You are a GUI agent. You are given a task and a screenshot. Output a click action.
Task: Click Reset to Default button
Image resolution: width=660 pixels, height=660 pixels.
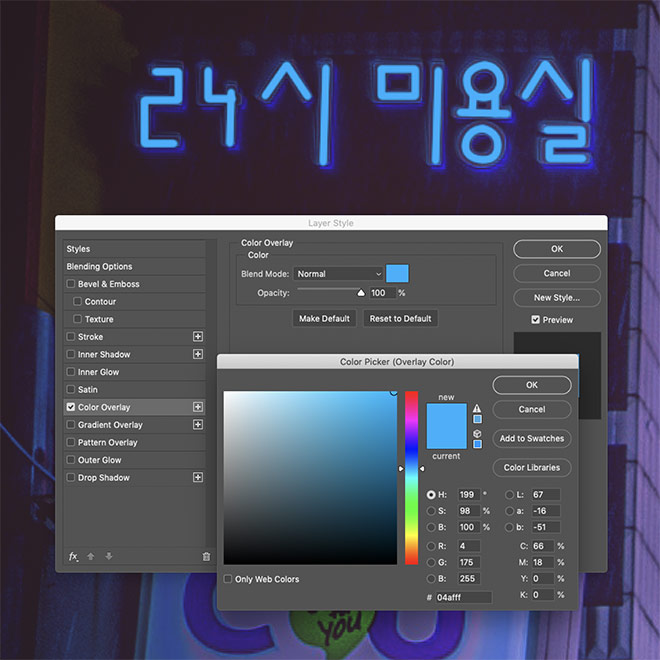click(400, 318)
